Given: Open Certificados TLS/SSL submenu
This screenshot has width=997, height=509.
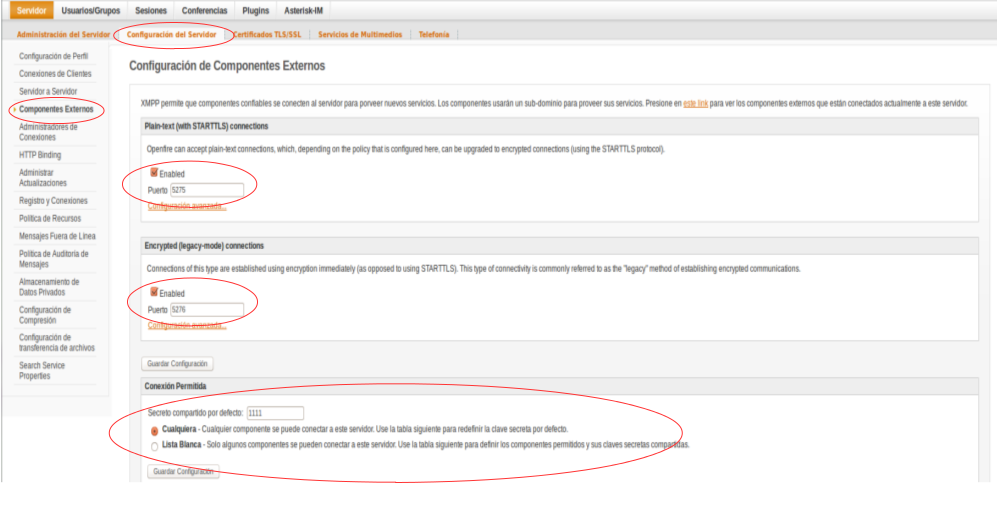Looking at the screenshot, I should [x=267, y=35].
